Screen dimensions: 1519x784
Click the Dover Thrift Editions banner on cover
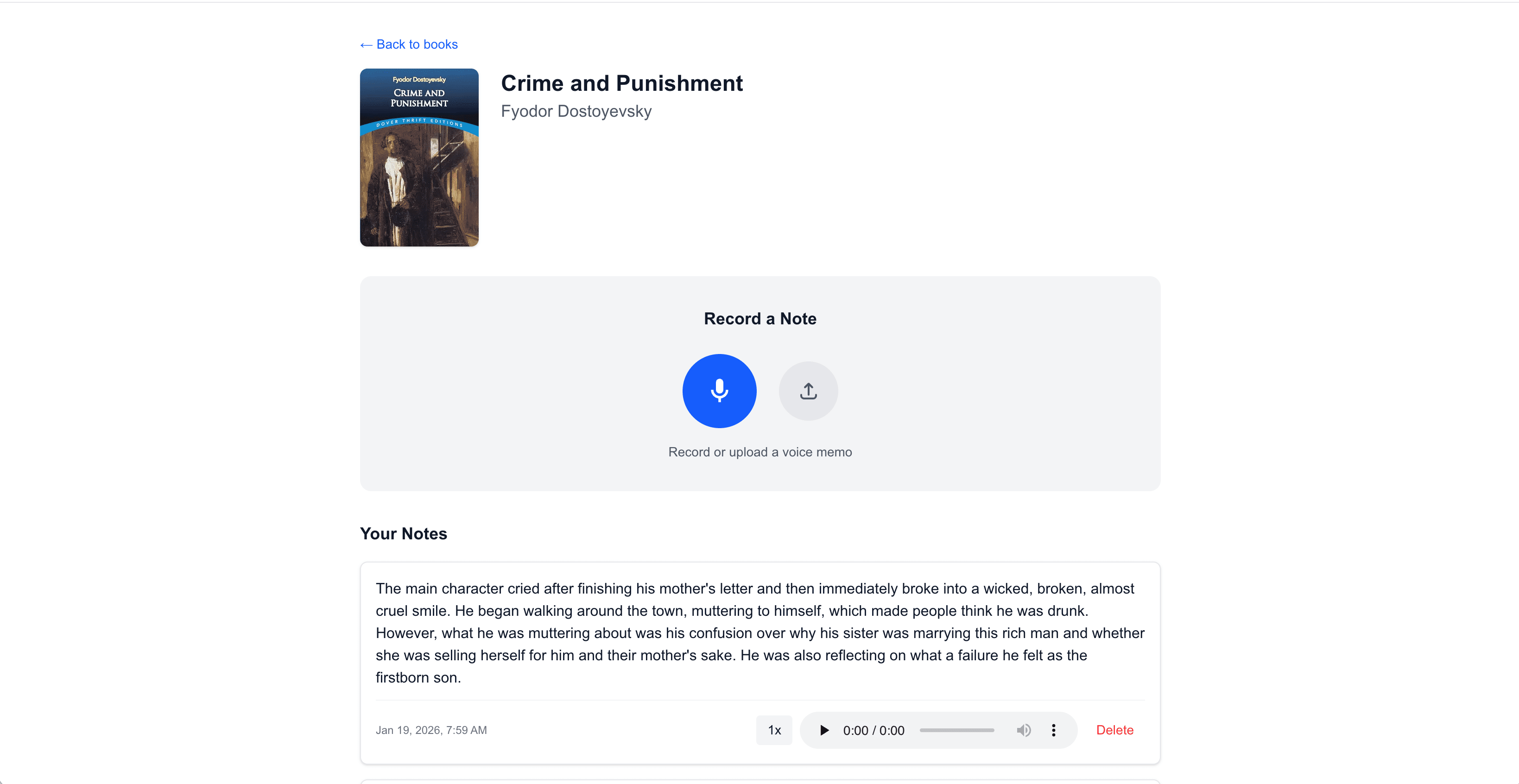419,123
